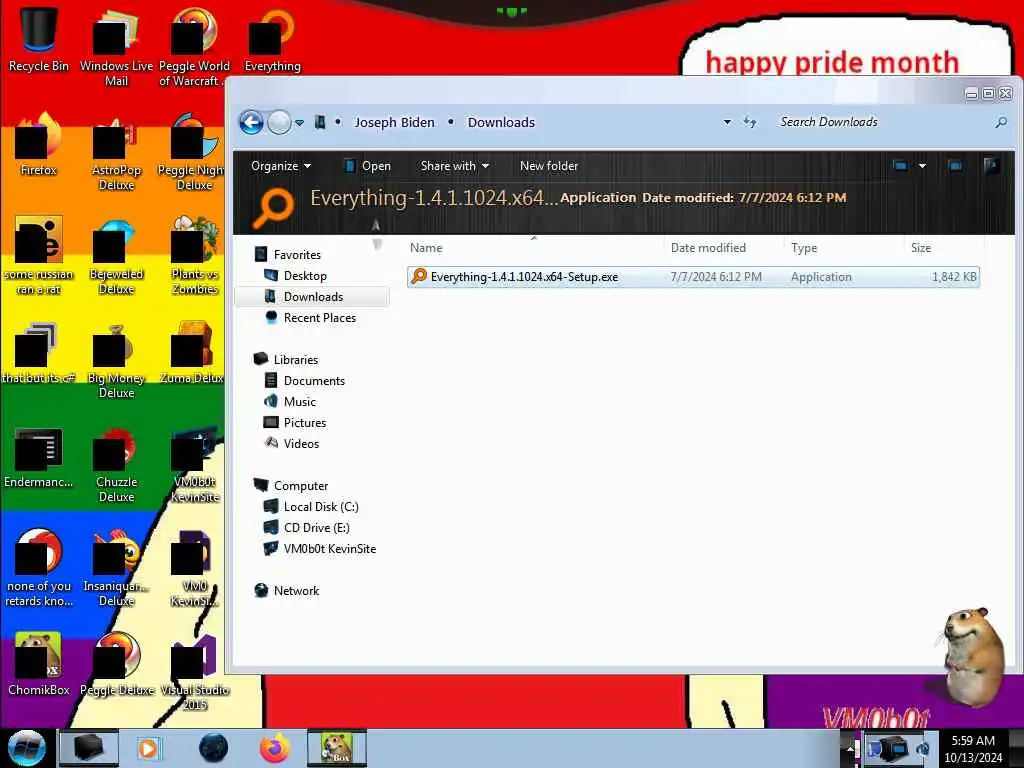This screenshot has height=768, width=1024.
Task: Open Recent Places in navigation pane
Action: (319, 317)
